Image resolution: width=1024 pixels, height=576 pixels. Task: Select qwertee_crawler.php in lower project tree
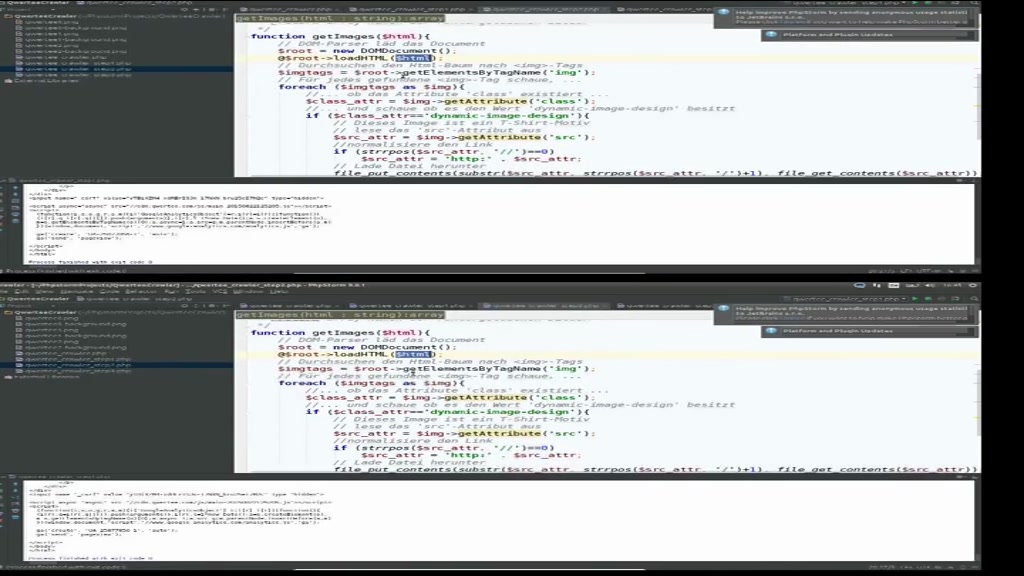[x=68, y=353]
